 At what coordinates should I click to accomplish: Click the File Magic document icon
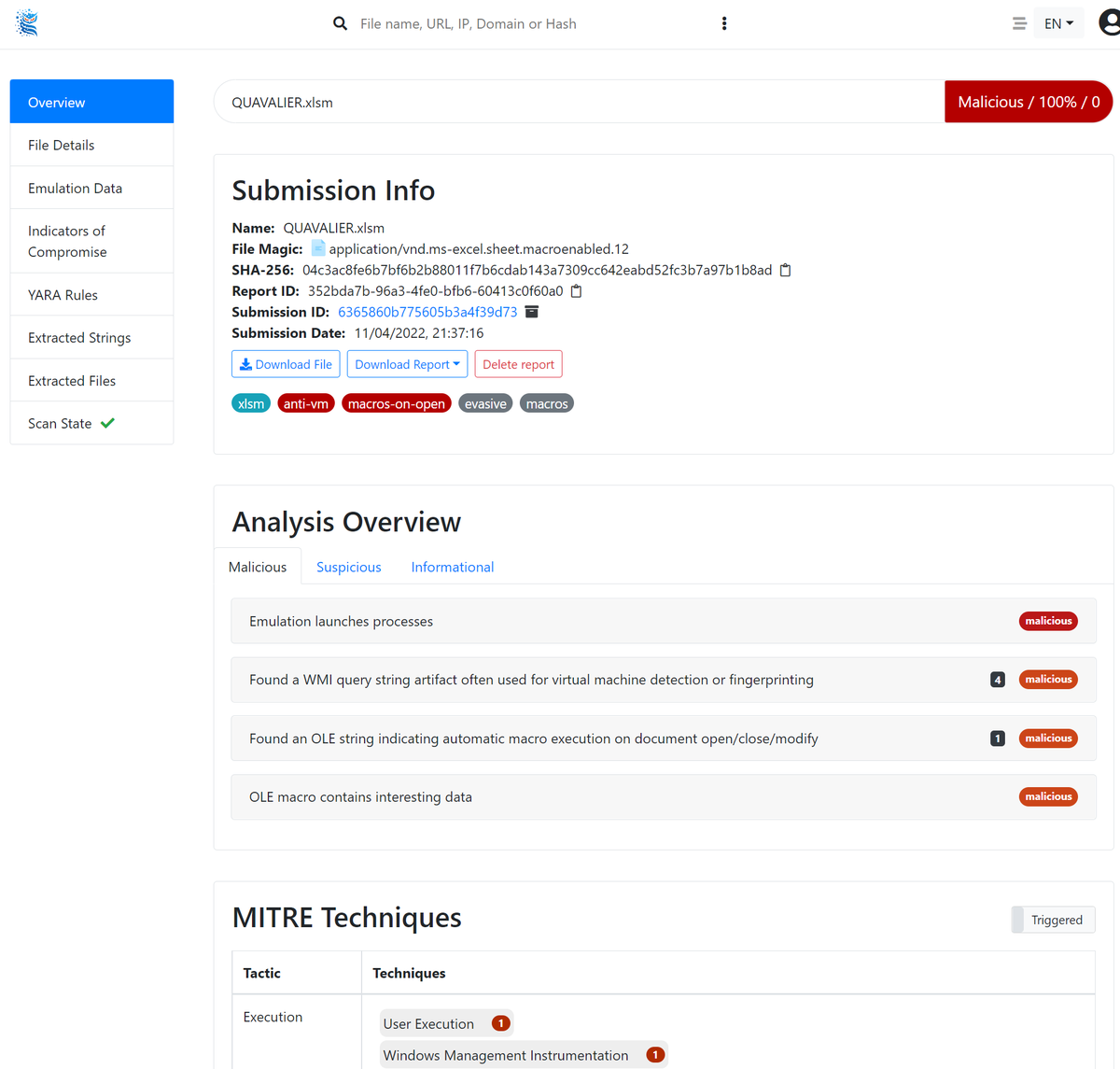(x=318, y=248)
